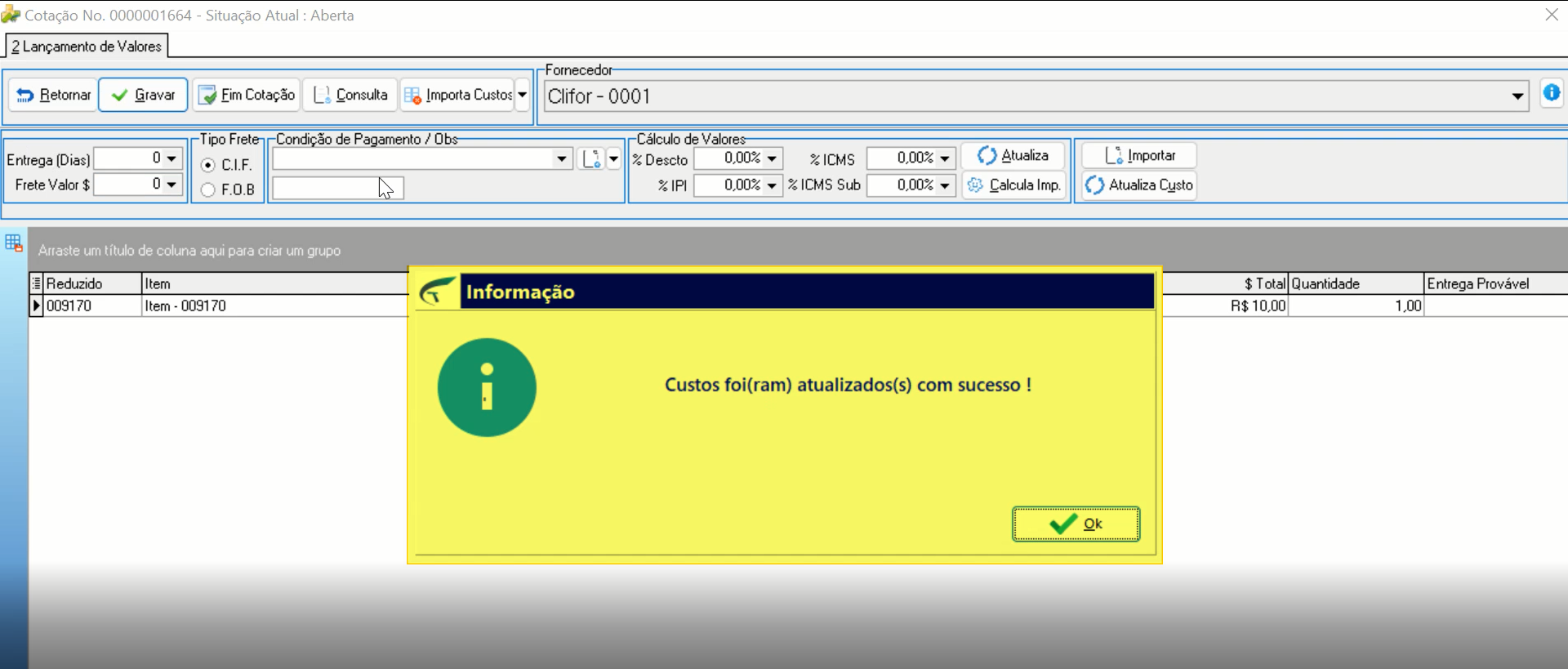Click the green information icon in dialog

pyautogui.click(x=487, y=387)
